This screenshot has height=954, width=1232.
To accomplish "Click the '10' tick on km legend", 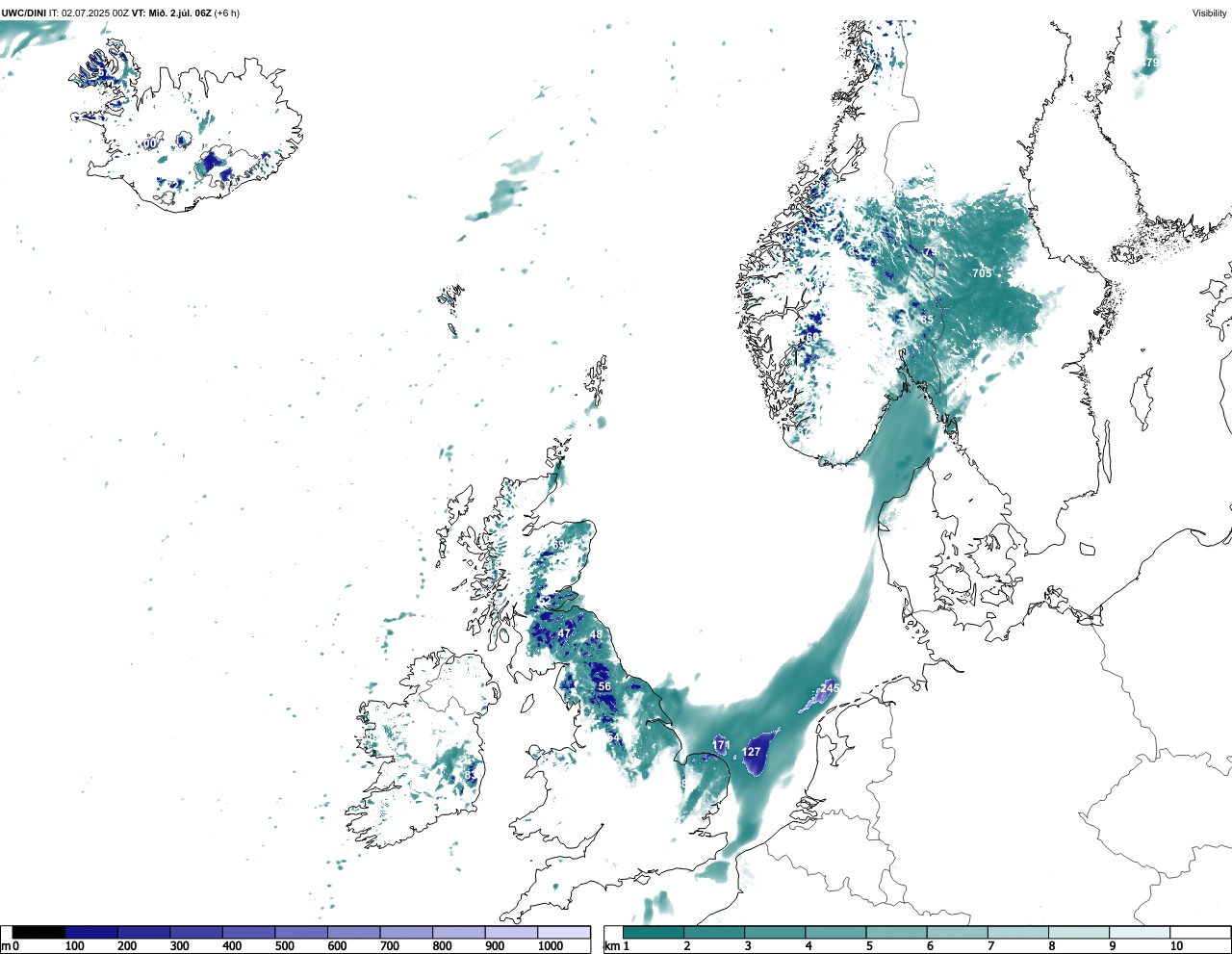I will tap(1176, 946).
